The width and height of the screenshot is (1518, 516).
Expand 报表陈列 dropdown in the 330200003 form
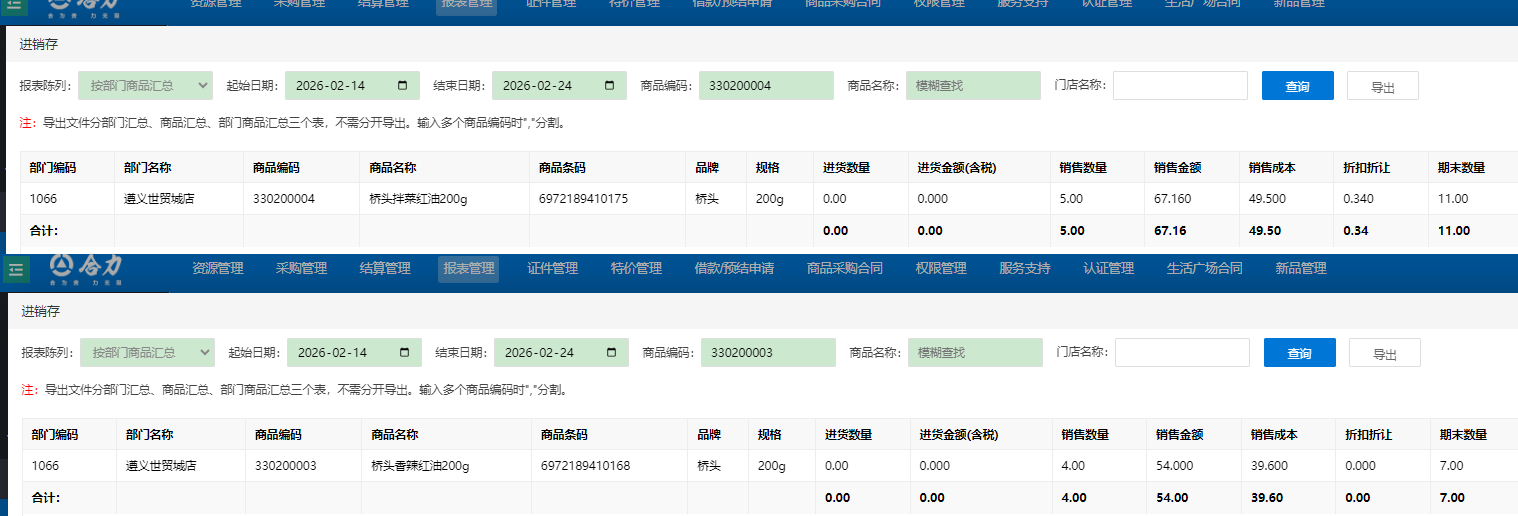[x=148, y=353]
